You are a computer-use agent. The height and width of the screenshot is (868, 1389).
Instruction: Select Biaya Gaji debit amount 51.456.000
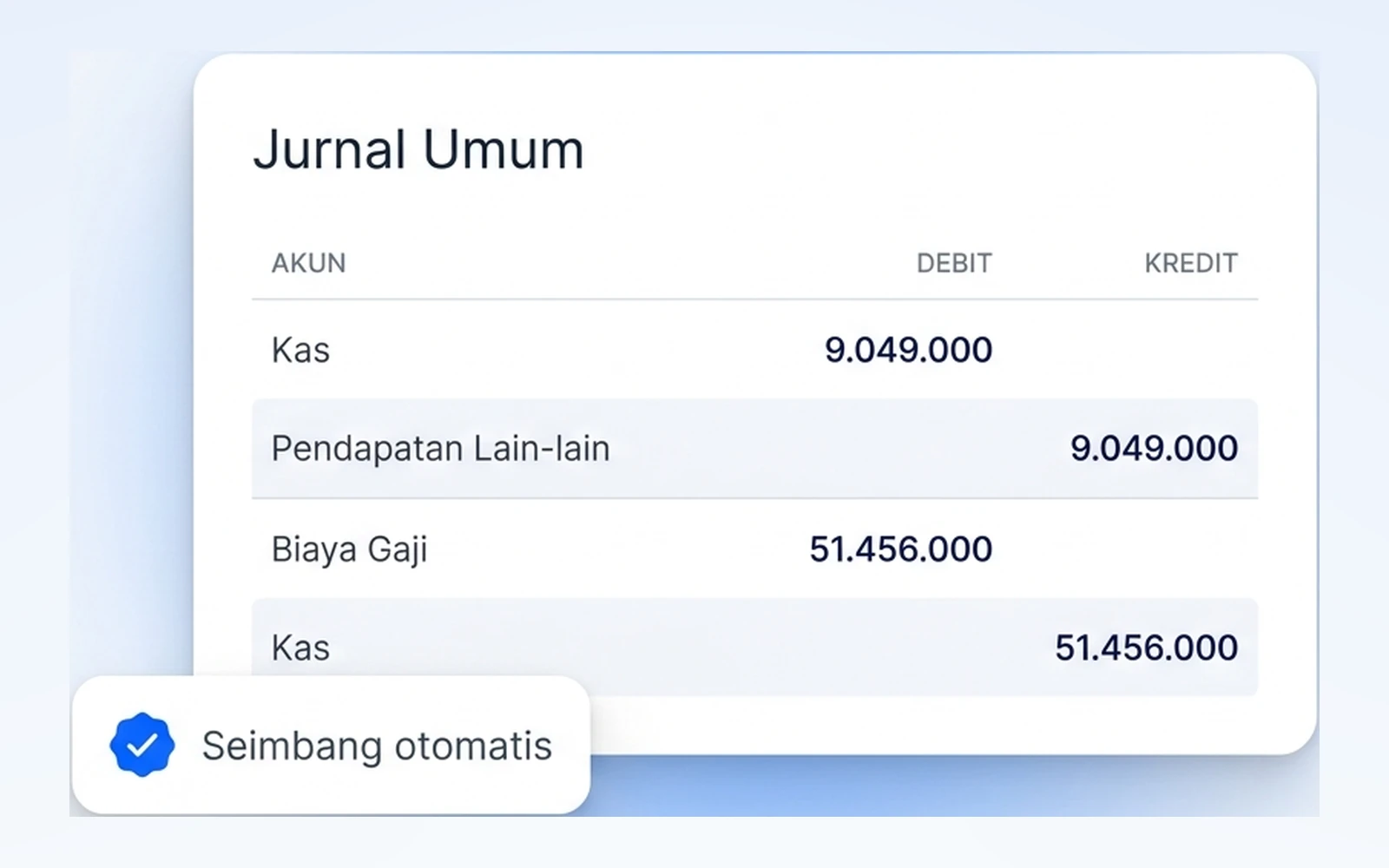click(900, 549)
